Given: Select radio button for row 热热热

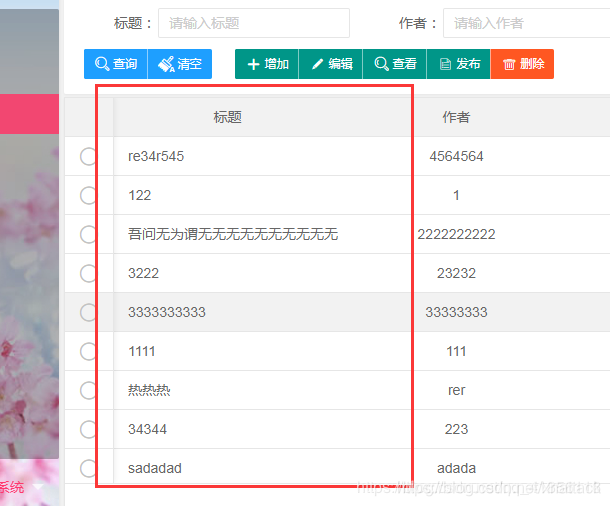Looking at the screenshot, I should (x=89, y=390).
